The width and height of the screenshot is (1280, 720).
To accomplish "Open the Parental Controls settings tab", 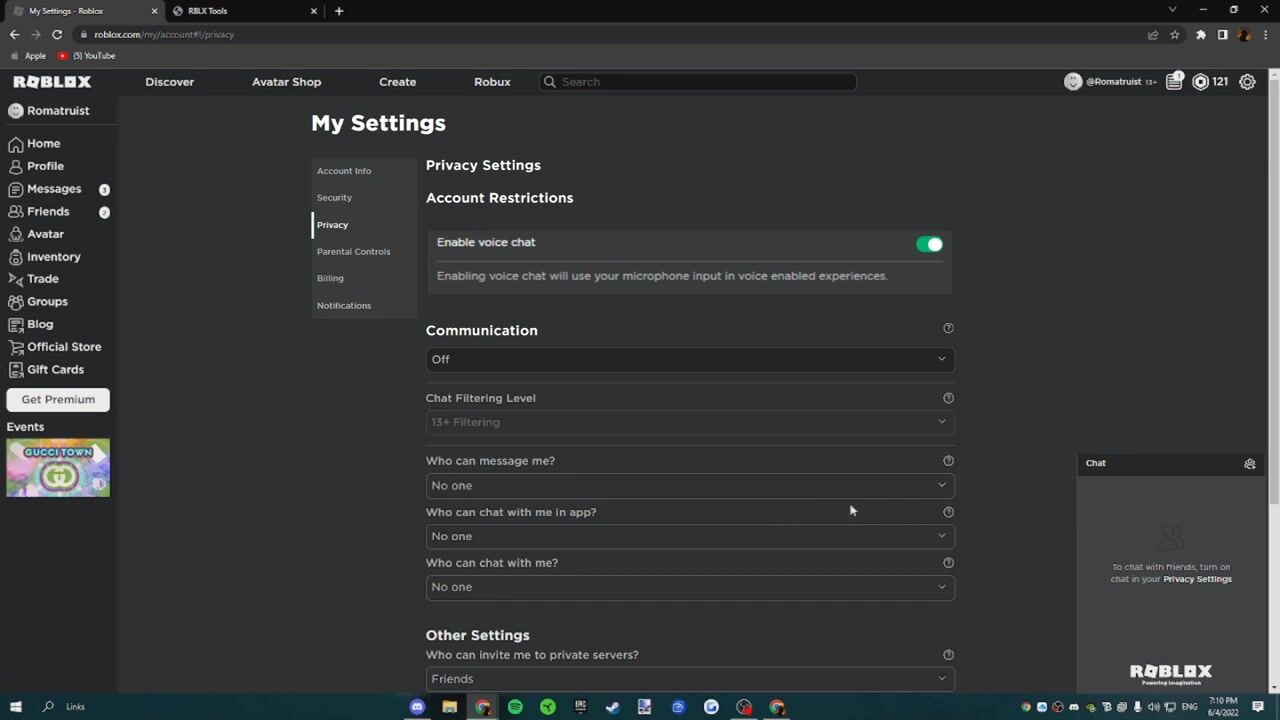I will [364, 252].
